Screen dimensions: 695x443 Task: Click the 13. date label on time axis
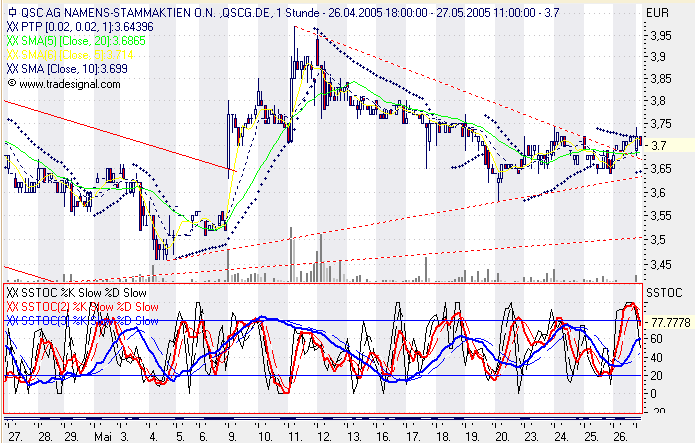pos(354,437)
